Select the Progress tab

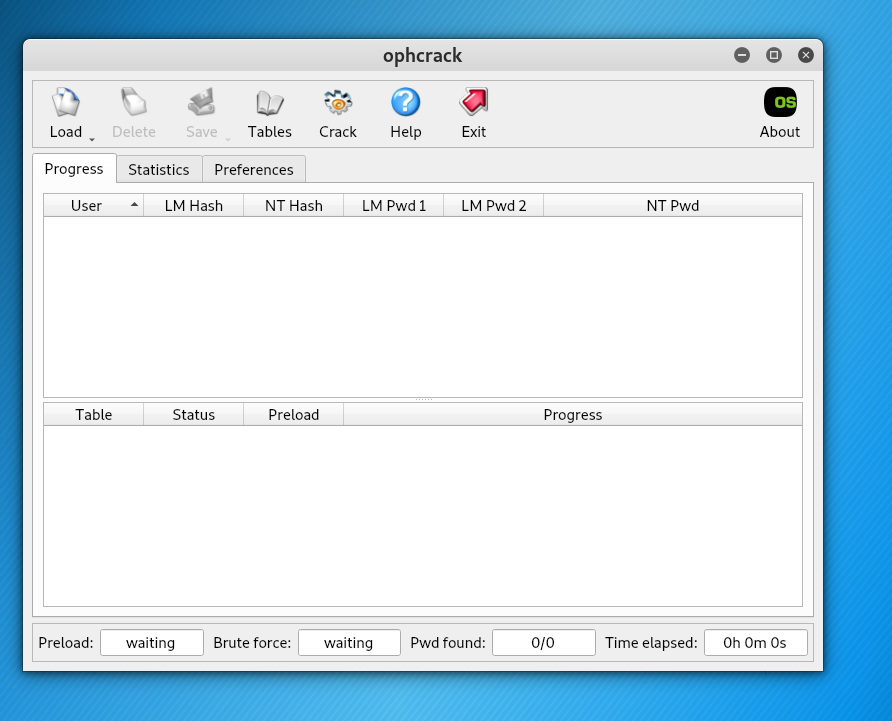pyautogui.click(x=74, y=168)
